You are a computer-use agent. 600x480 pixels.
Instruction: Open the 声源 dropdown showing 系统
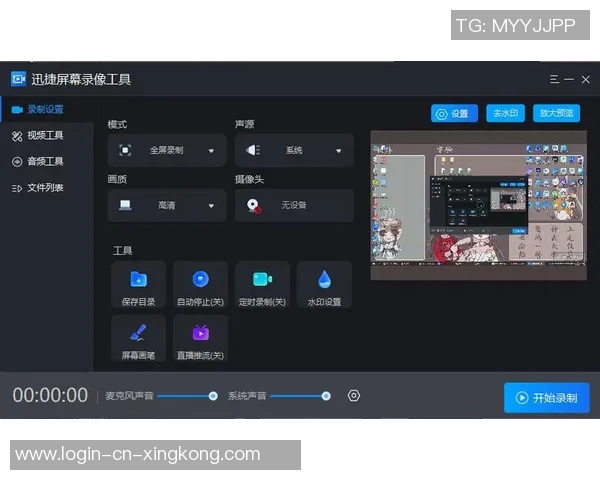coord(294,150)
